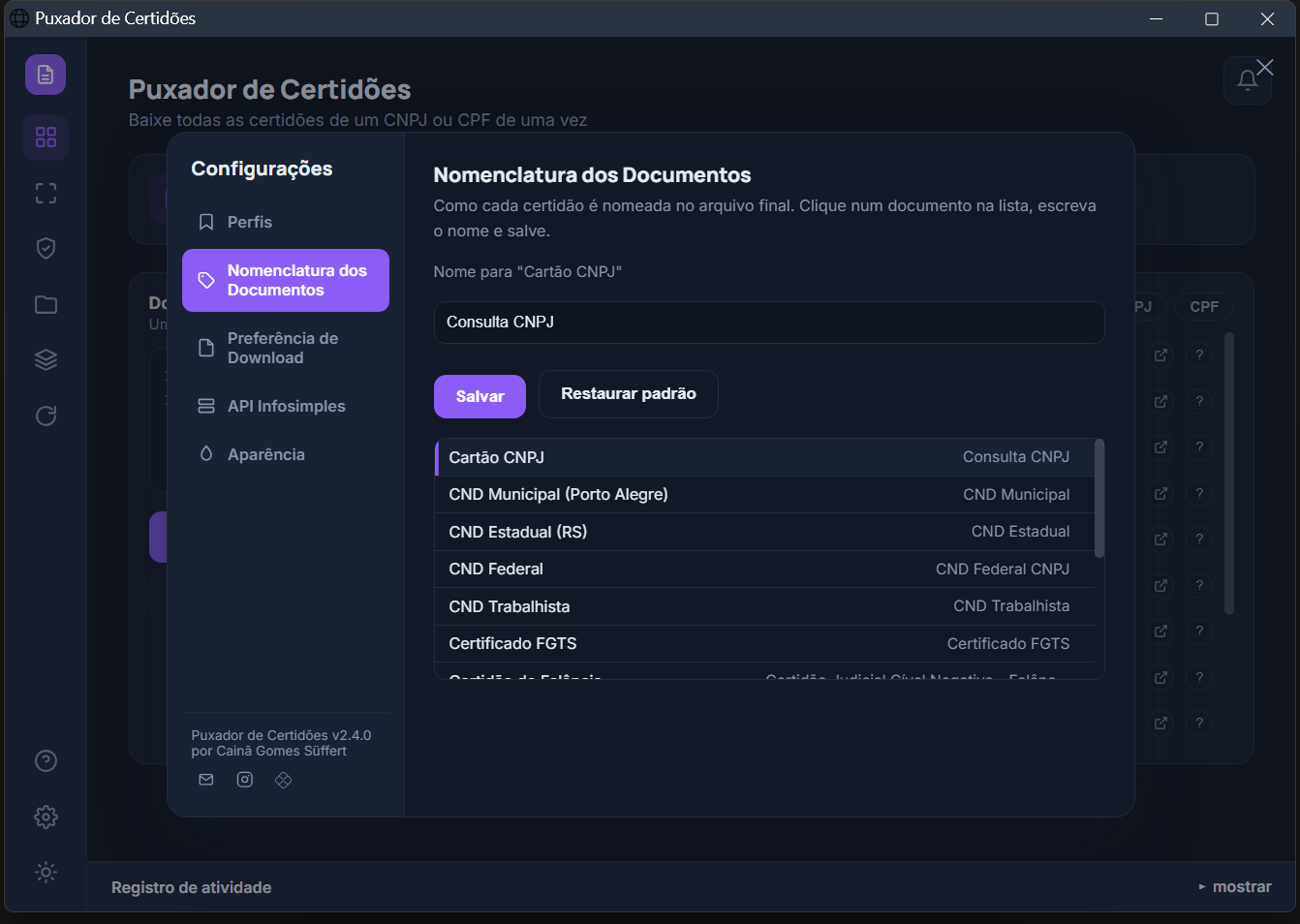Open the notifications bell icon
Viewport: 1300px width, 924px height.
(1248, 80)
